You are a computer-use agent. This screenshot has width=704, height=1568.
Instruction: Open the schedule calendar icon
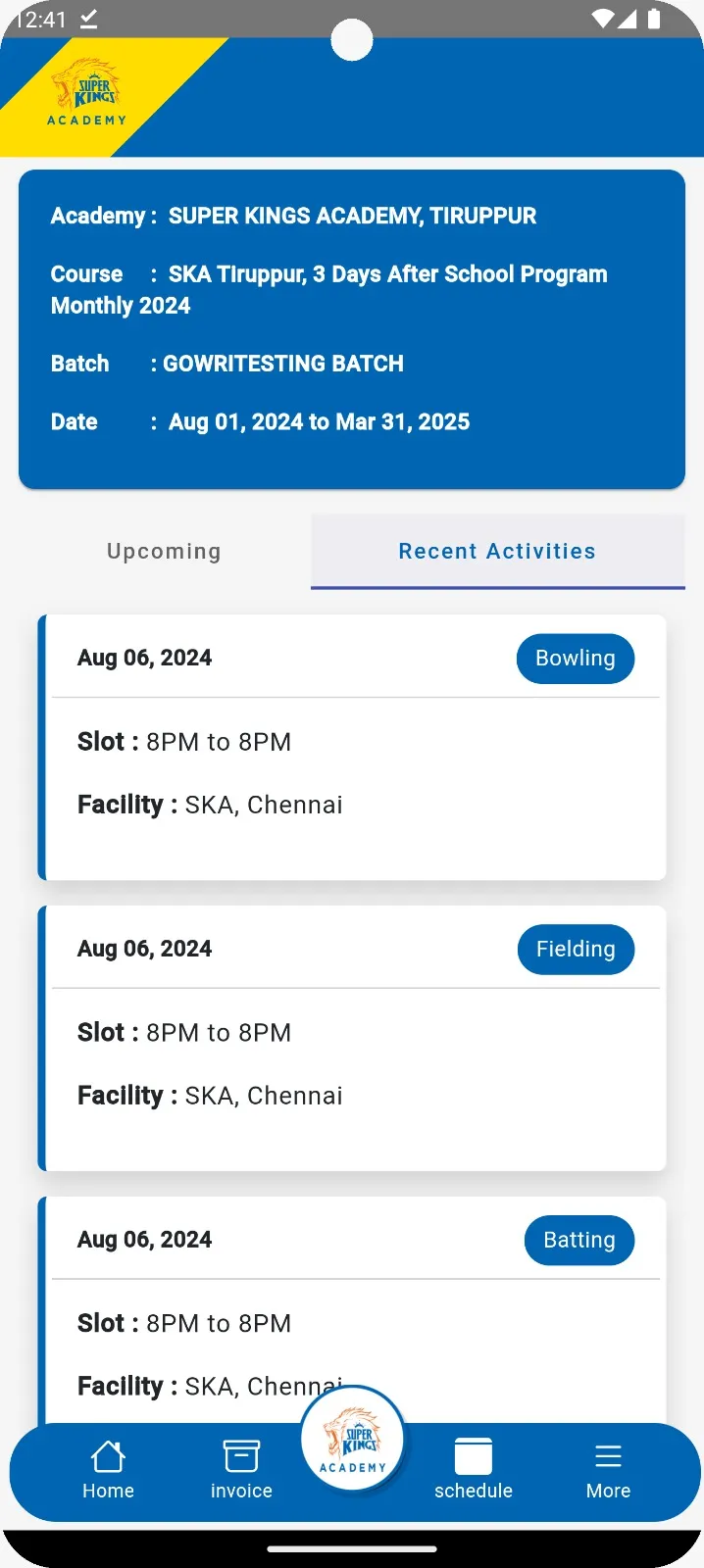(x=474, y=1457)
